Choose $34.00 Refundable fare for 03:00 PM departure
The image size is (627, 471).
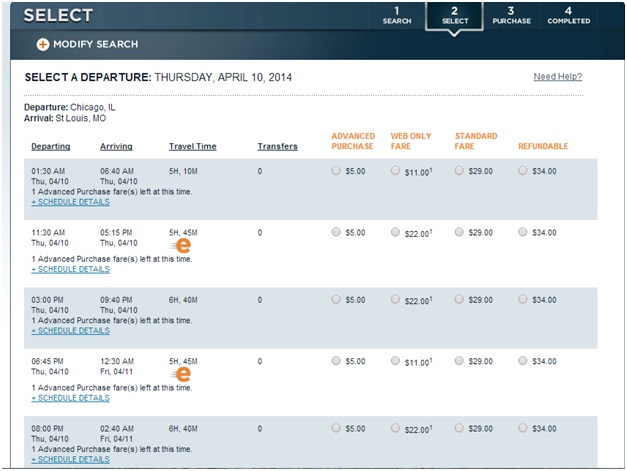tap(523, 299)
